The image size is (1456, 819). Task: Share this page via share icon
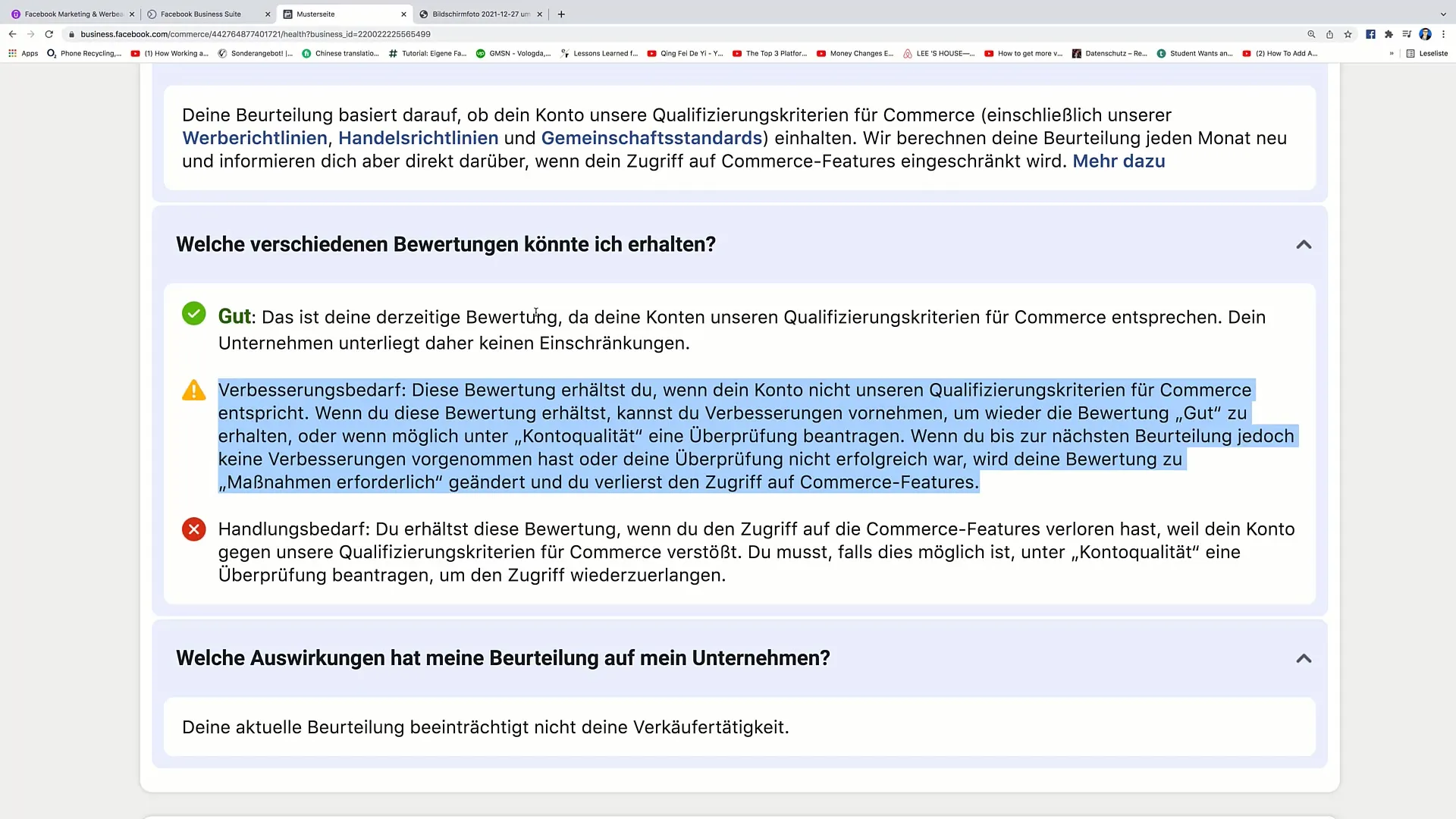point(1329,34)
